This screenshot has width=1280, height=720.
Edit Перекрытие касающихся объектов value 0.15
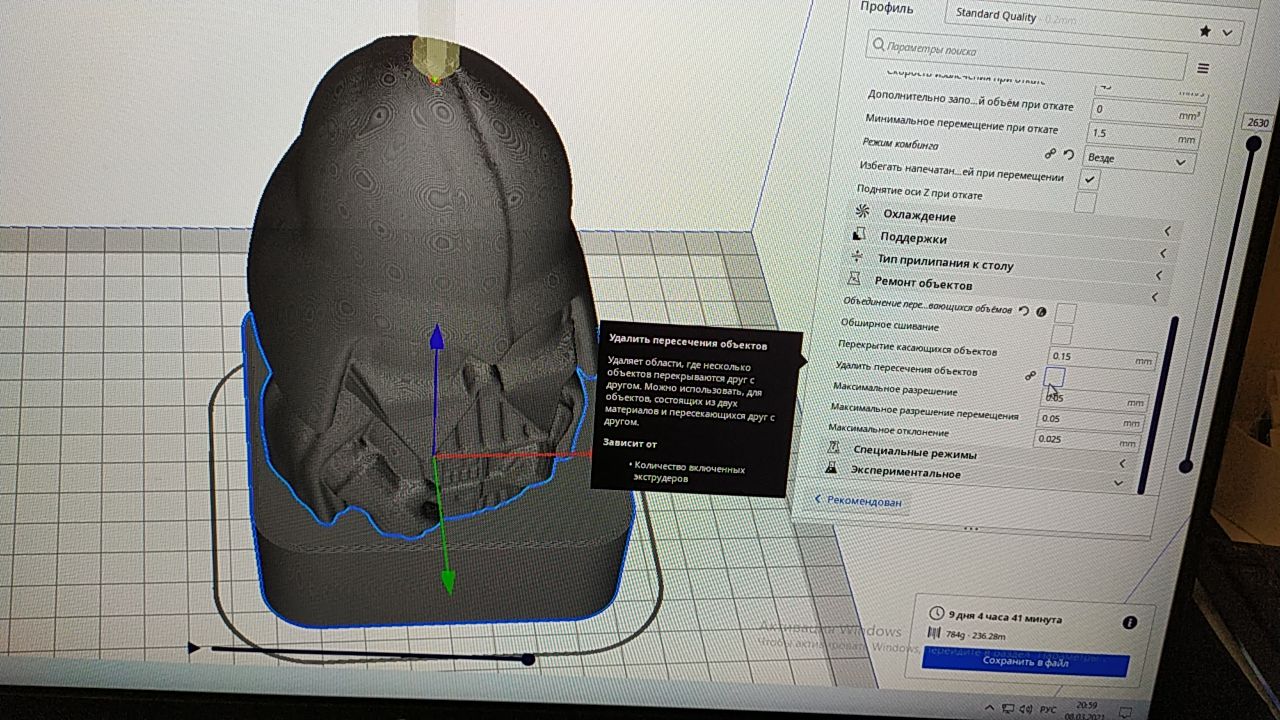[x=1101, y=358]
